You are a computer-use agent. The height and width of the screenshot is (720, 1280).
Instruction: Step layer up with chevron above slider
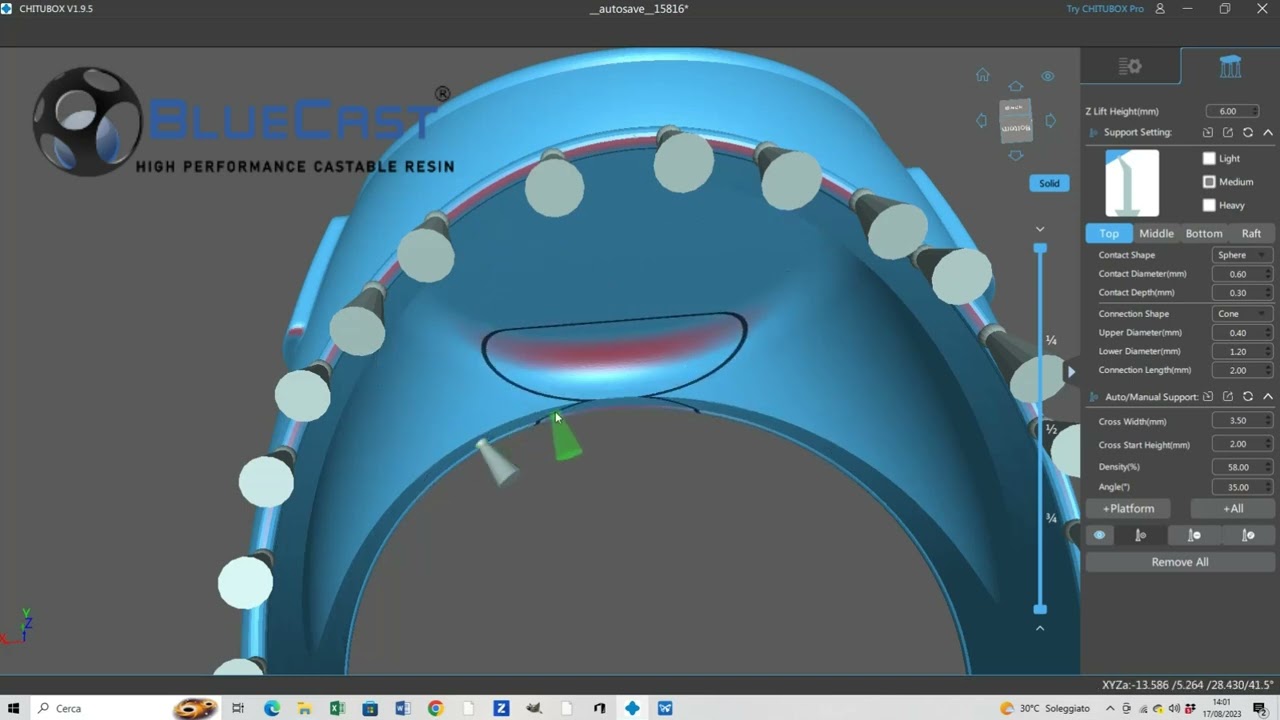coord(1040,229)
